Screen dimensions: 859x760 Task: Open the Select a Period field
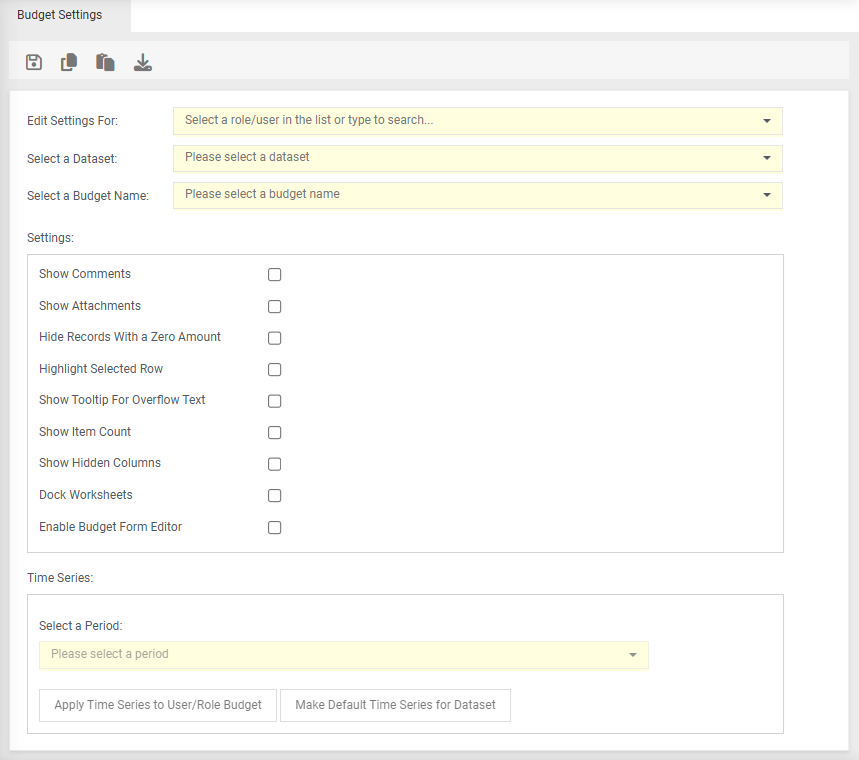pos(343,655)
